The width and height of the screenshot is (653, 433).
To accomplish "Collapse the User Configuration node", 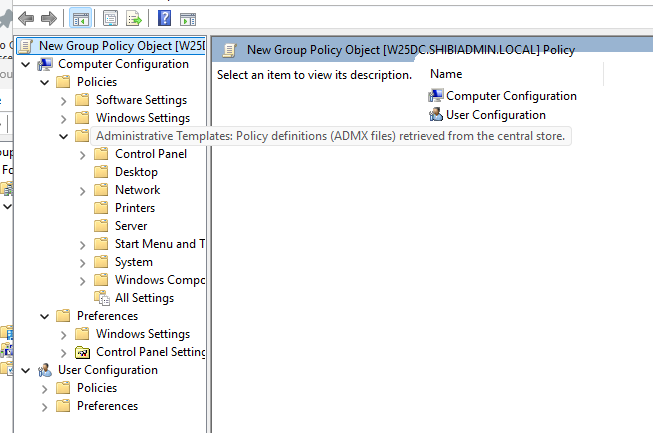I will point(26,370).
